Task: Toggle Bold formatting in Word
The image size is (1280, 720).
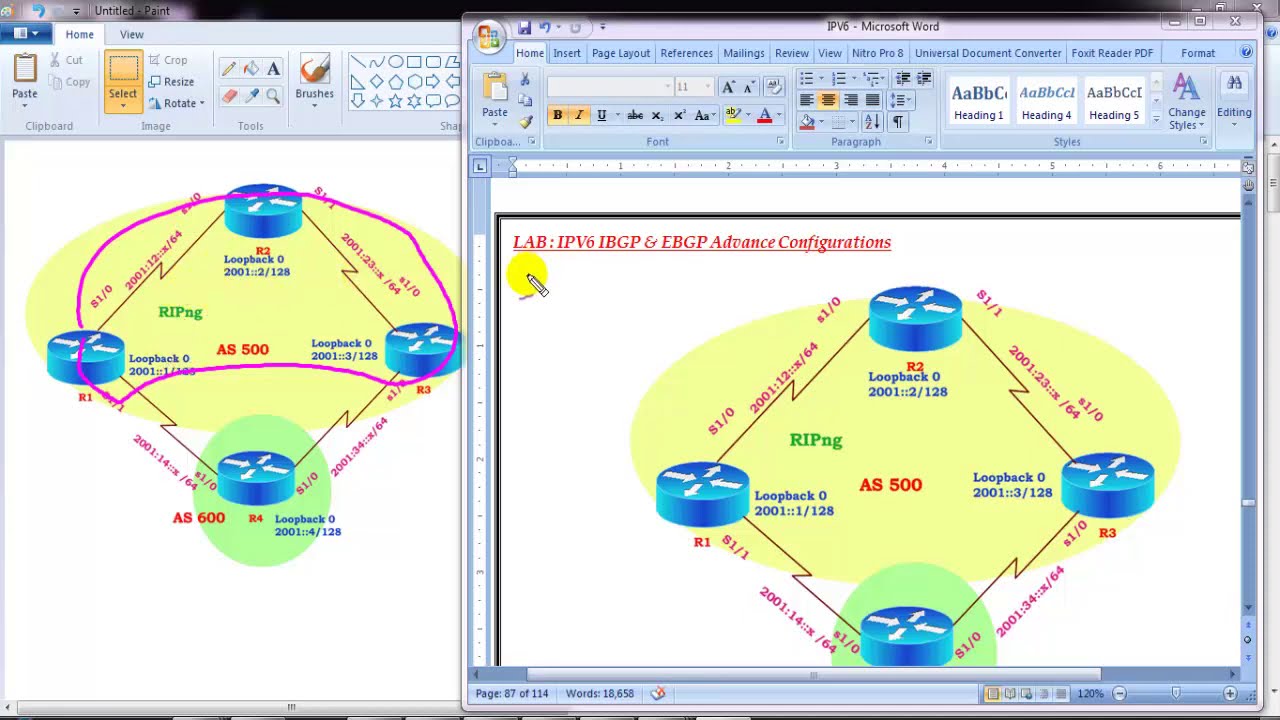Action: pos(557,115)
